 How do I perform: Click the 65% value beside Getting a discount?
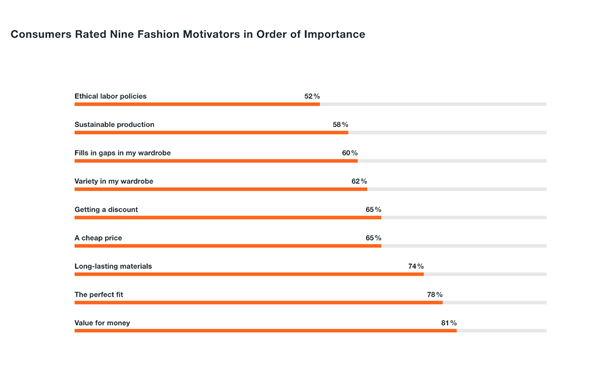(x=373, y=210)
